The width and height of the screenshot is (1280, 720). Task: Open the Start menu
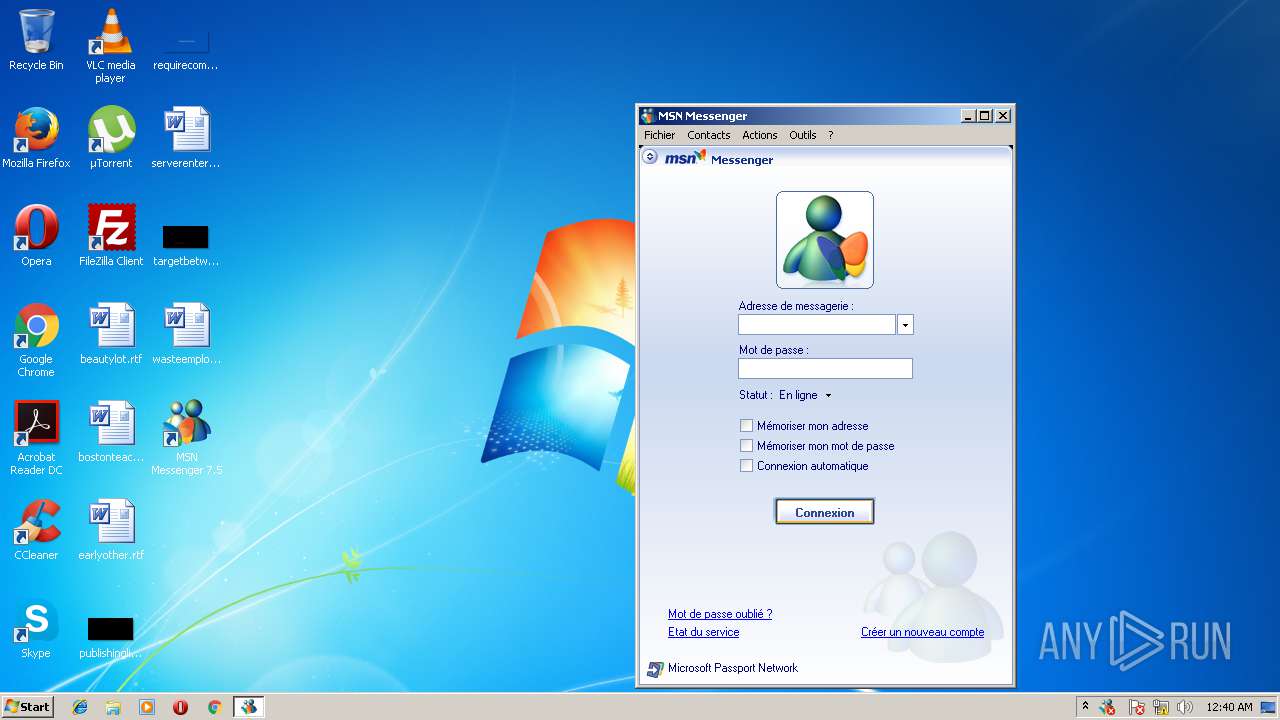pyautogui.click(x=27, y=707)
